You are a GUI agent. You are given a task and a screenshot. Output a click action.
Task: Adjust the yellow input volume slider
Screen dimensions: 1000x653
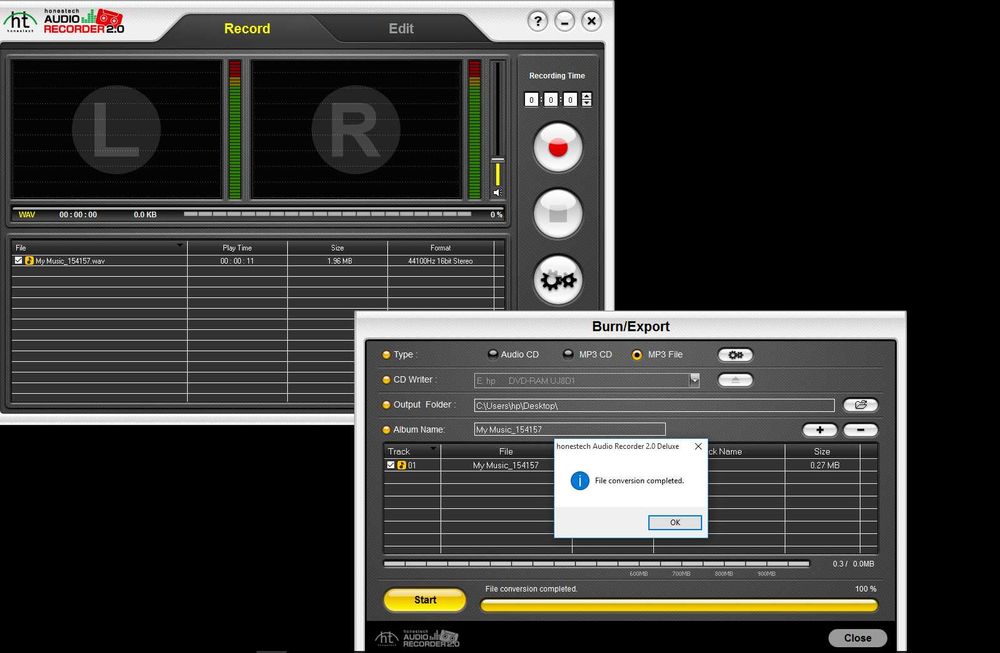click(497, 160)
